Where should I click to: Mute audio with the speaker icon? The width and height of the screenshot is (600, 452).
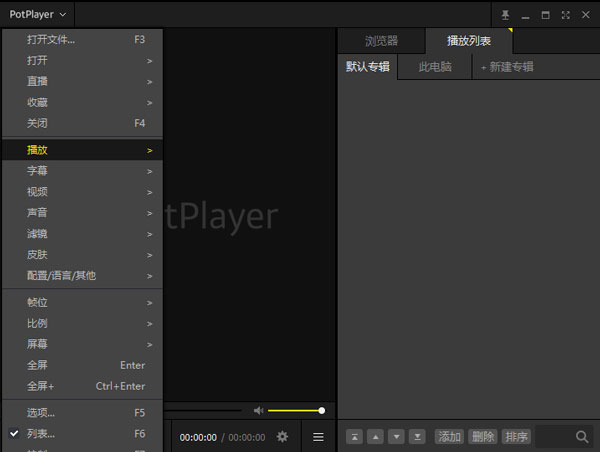[x=259, y=411]
